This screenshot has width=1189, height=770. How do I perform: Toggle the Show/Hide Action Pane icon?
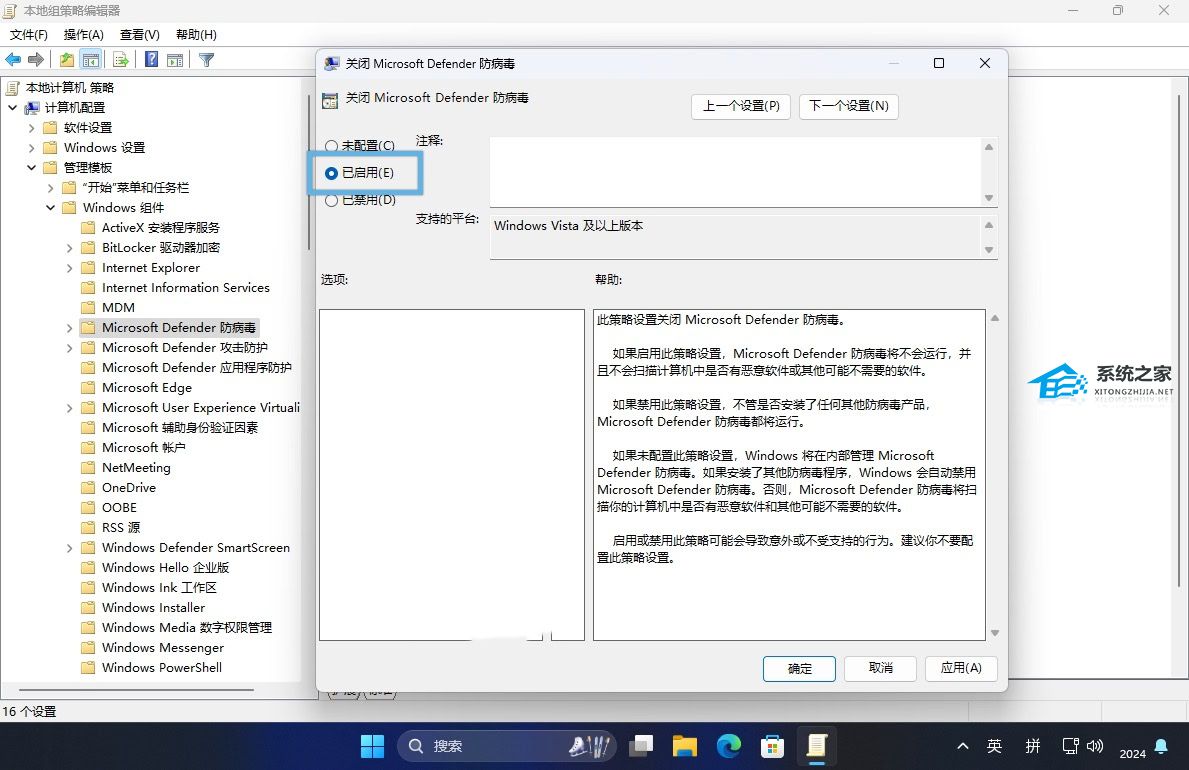[175, 59]
